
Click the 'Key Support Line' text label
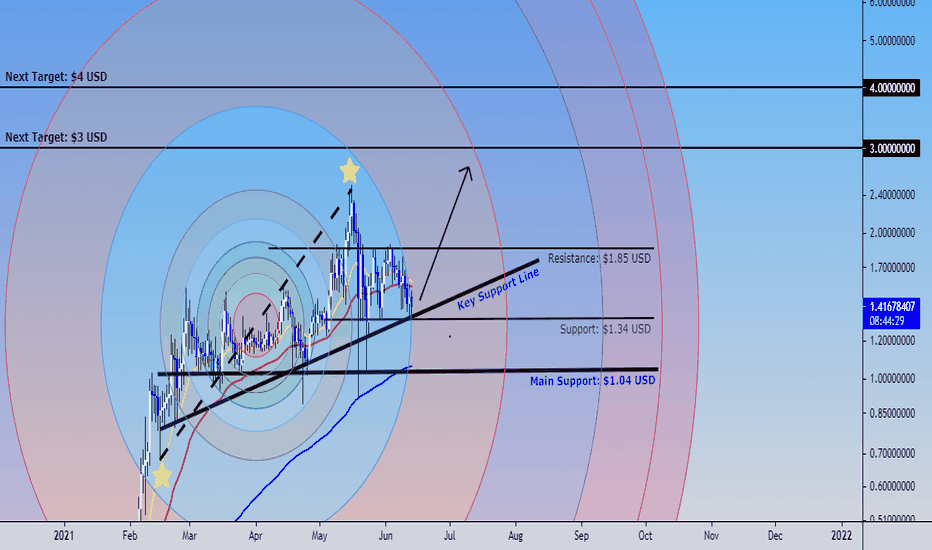click(498, 288)
